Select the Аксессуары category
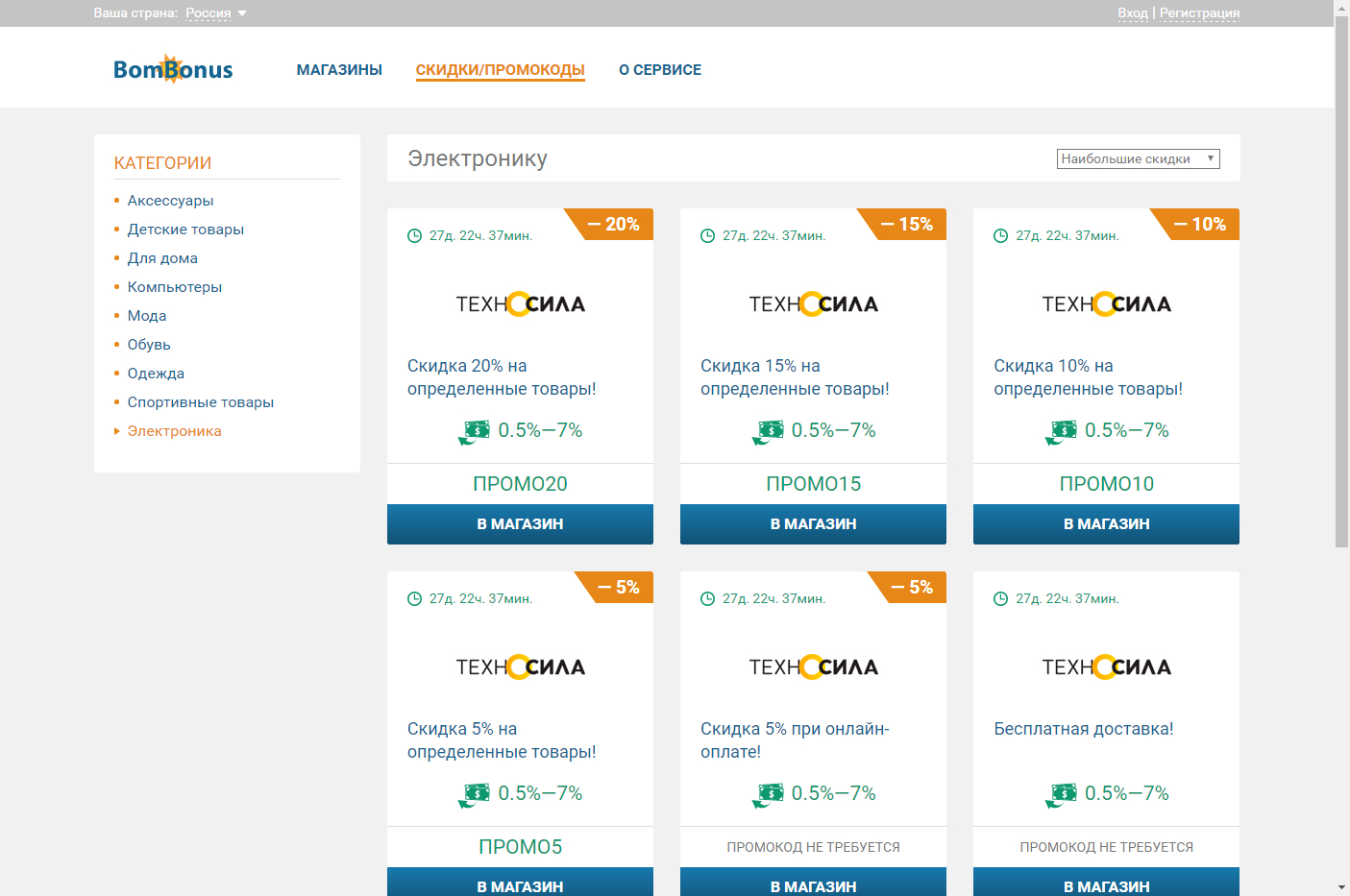The width and height of the screenshot is (1350, 896). point(171,201)
